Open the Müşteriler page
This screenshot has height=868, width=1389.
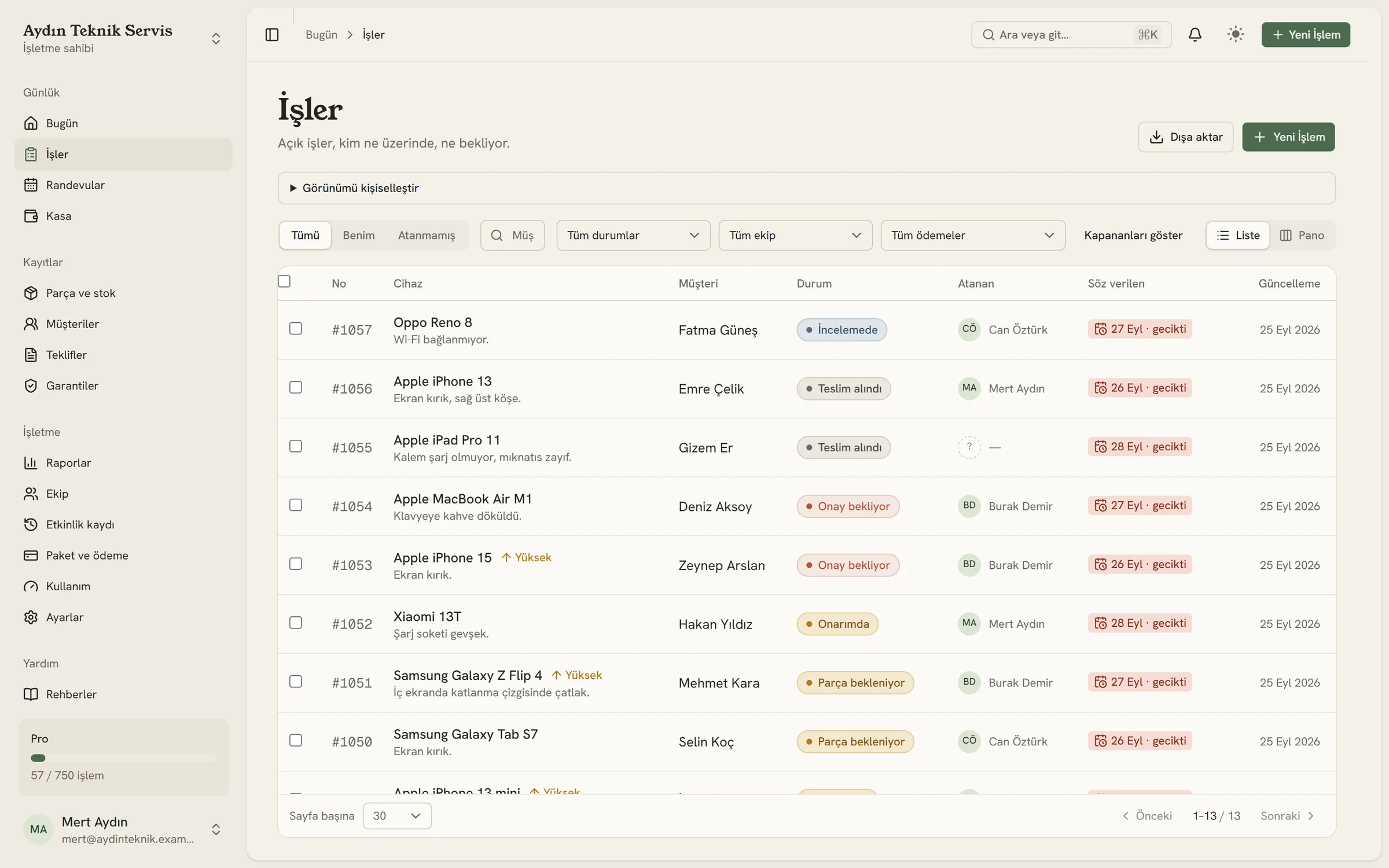[123, 324]
